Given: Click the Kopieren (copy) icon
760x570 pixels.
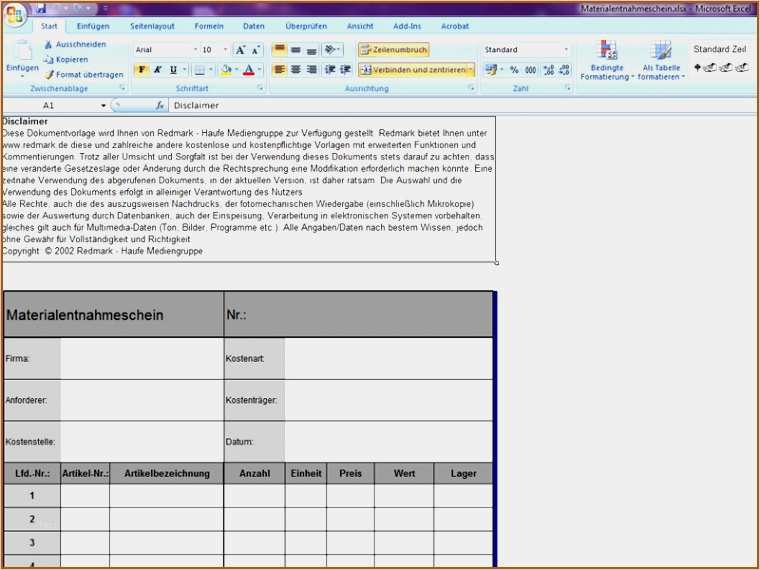Looking at the screenshot, I should tap(48, 59).
